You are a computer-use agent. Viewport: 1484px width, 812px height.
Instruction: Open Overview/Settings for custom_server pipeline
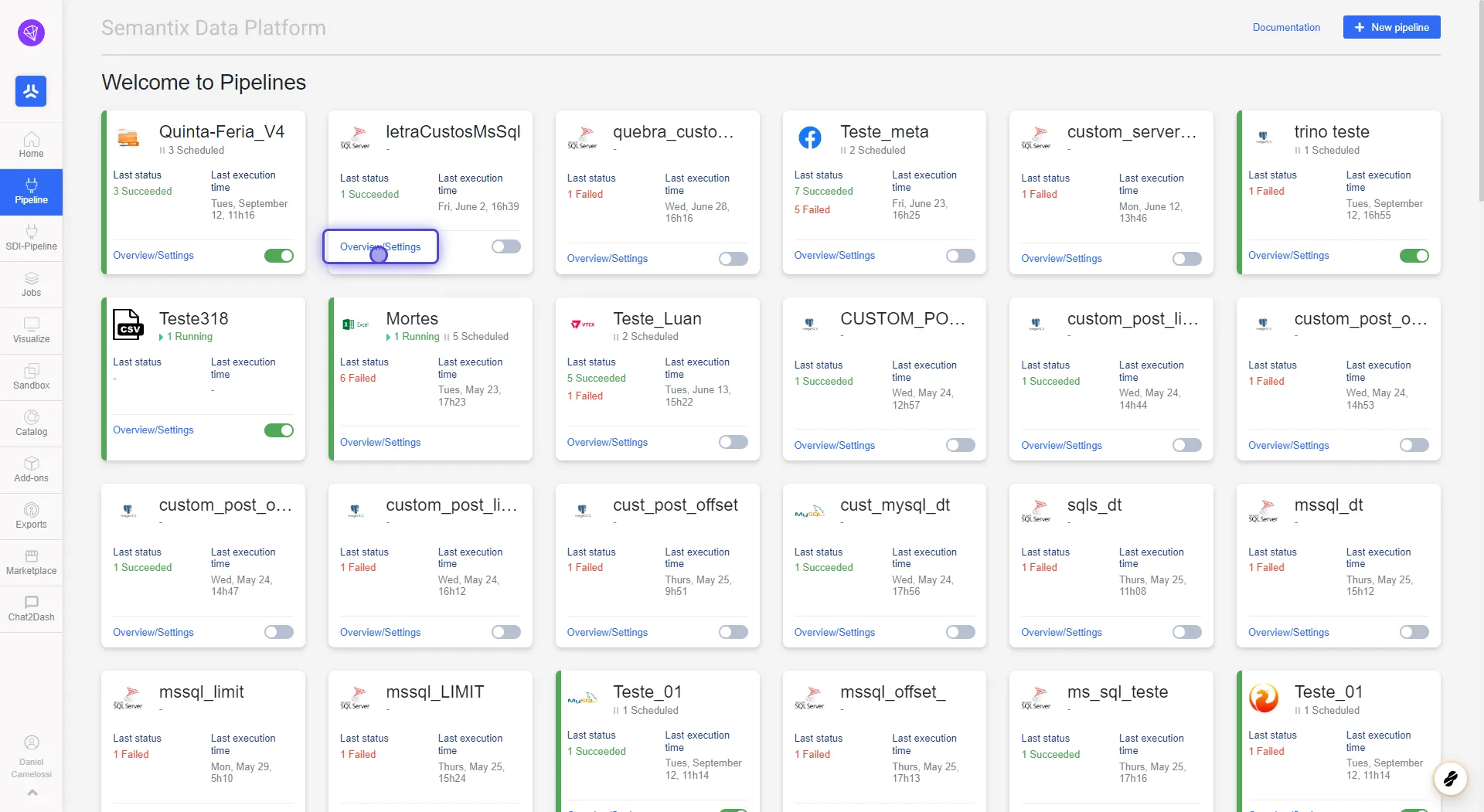pos(1061,258)
